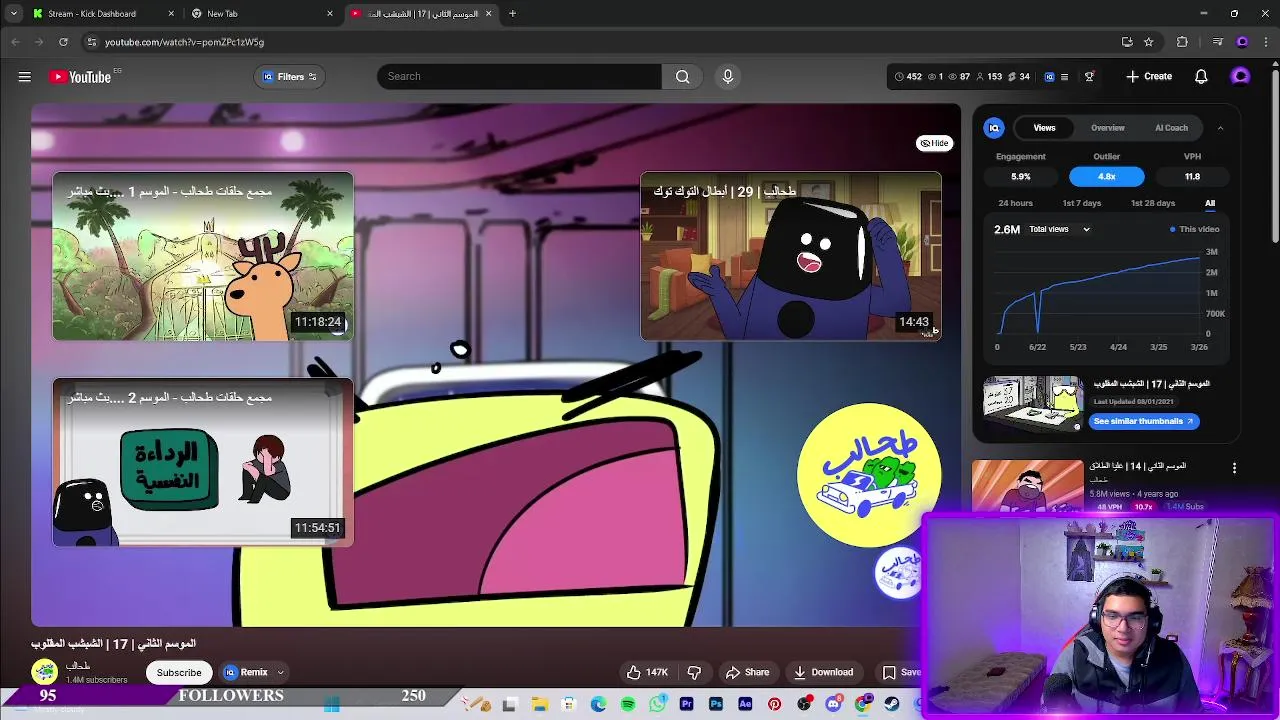This screenshot has width=1280, height=720.
Task: Open the Chrome profile avatar in toolbar
Action: coord(1242,42)
